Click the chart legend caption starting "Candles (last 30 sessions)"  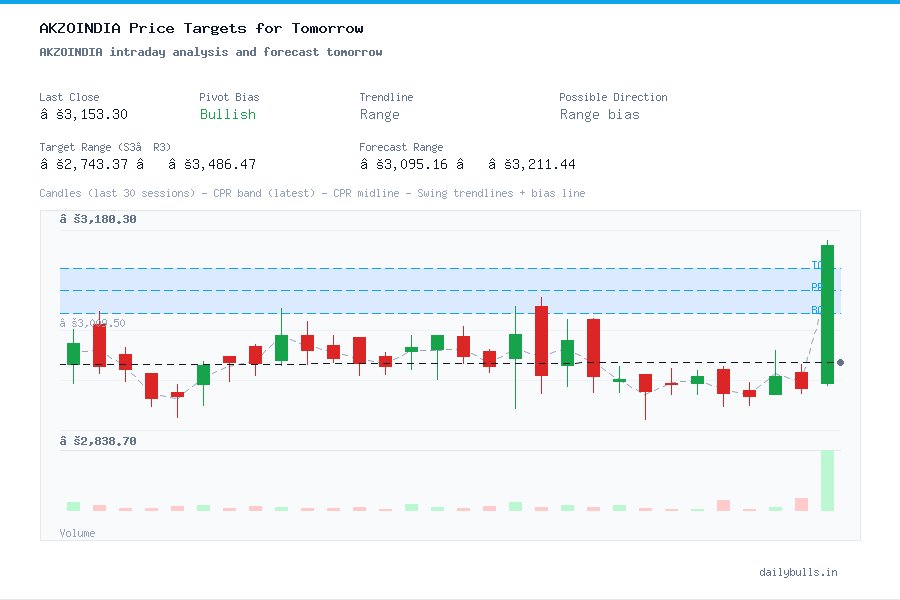click(312, 193)
